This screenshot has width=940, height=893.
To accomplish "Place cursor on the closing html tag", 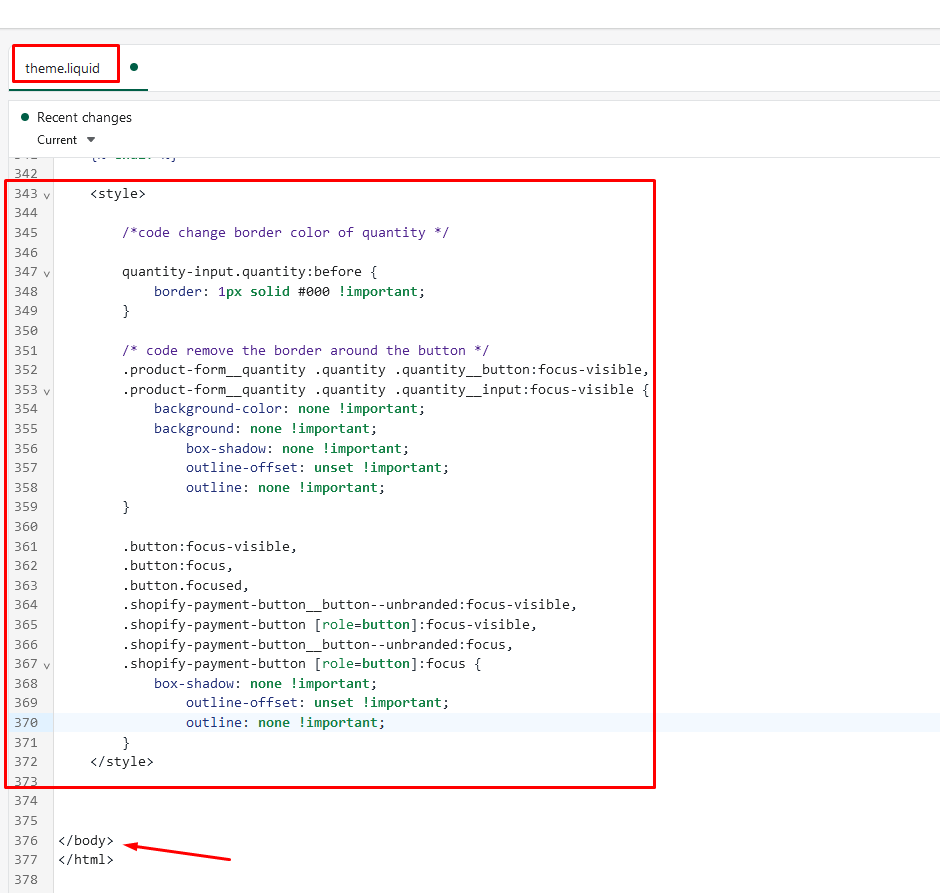I will click(x=86, y=859).
